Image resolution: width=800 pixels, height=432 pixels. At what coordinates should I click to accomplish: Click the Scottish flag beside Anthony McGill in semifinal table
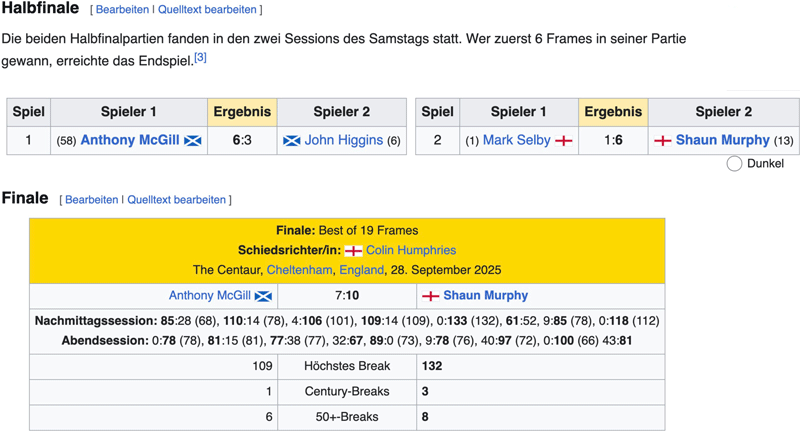[x=193, y=141]
